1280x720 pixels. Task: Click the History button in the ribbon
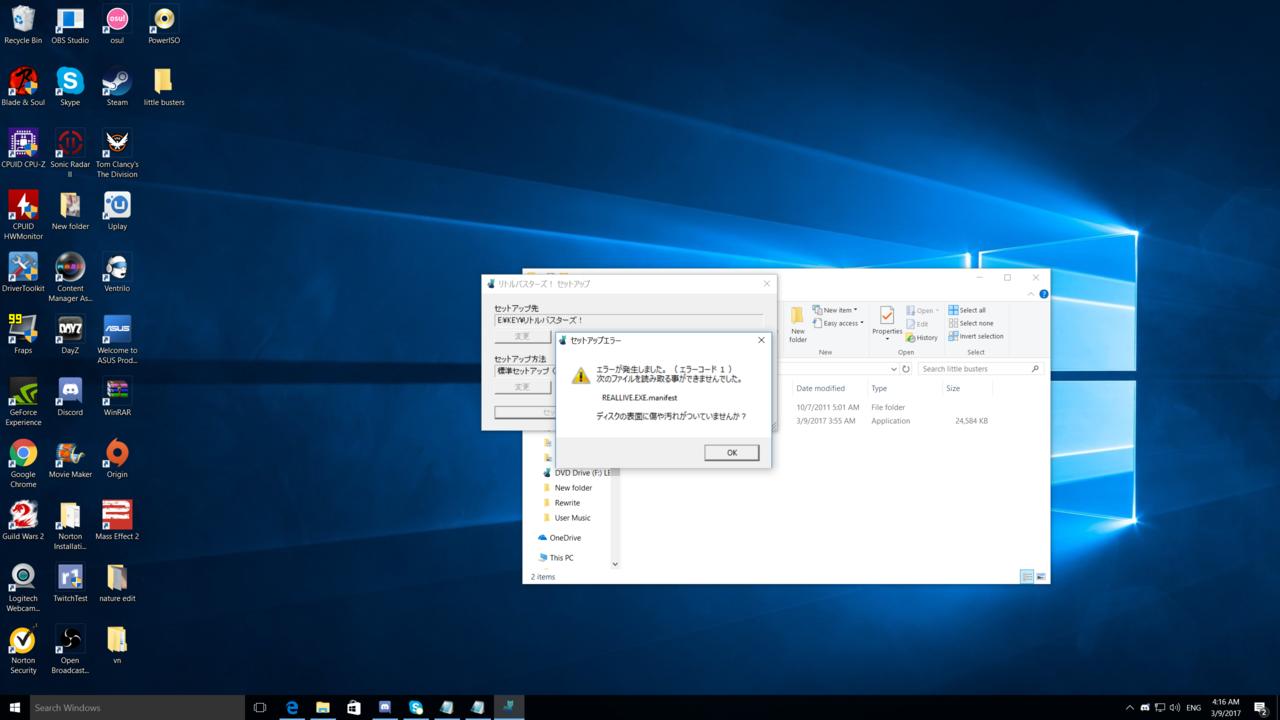pos(921,338)
